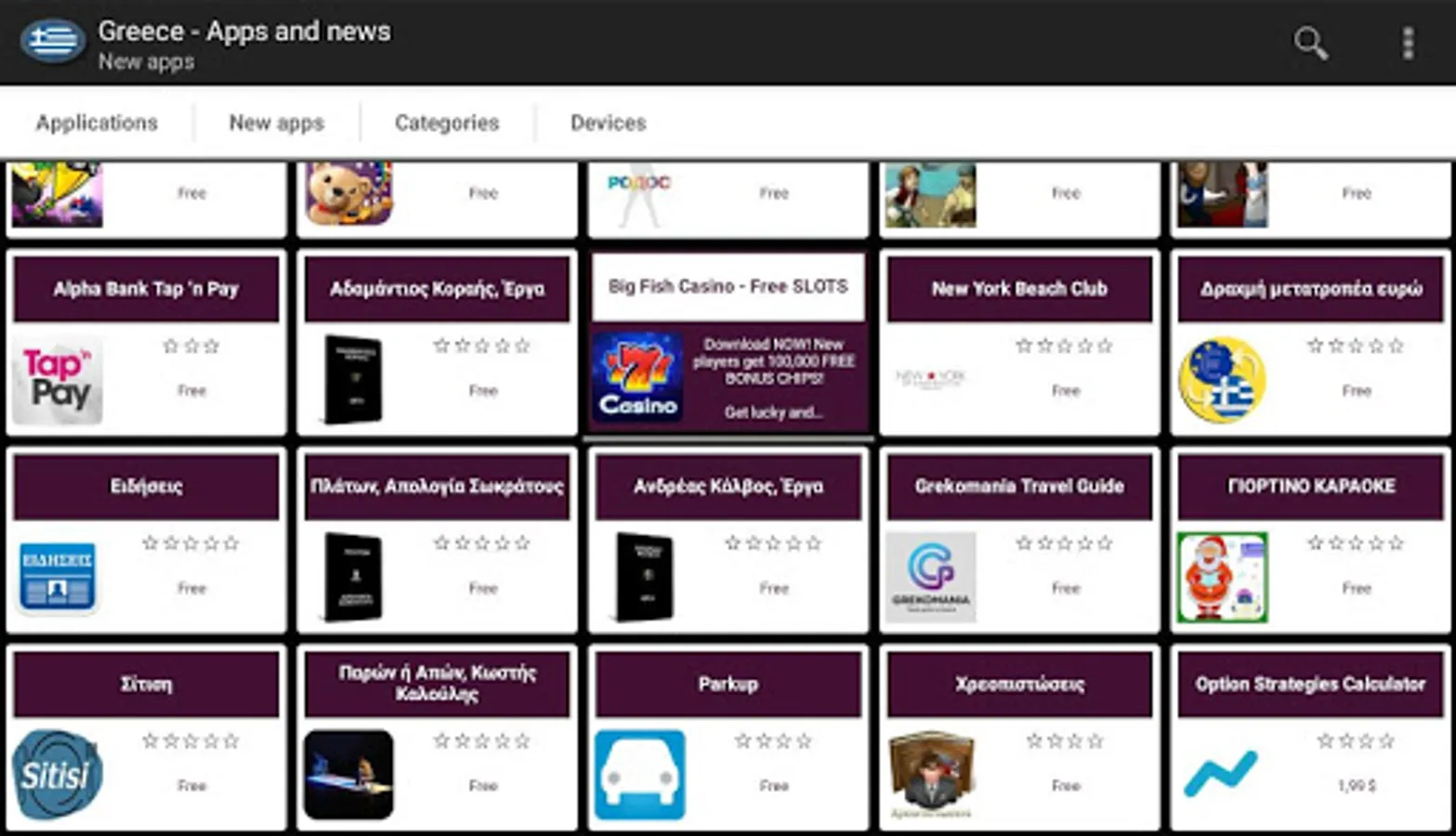This screenshot has width=1456, height=836.
Task: Open the three-dot overflow menu
Action: (1408, 43)
